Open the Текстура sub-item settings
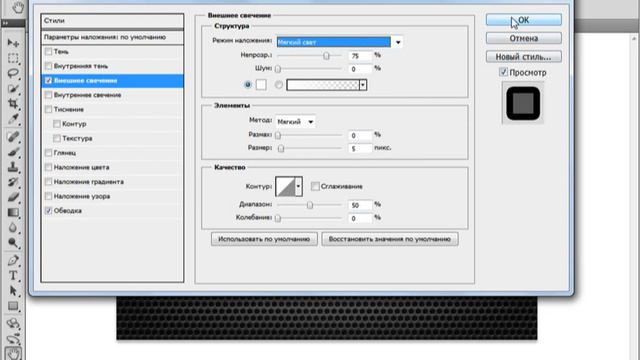The width and height of the screenshot is (640, 360). click(x=77, y=138)
